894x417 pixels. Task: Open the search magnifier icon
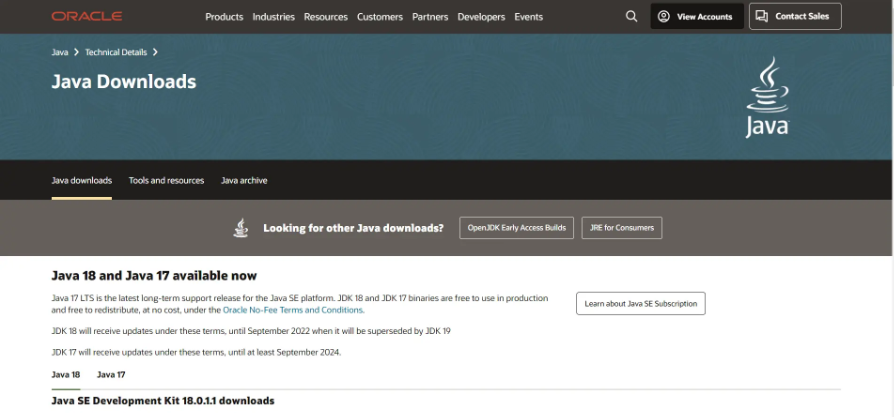click(631, 17)
